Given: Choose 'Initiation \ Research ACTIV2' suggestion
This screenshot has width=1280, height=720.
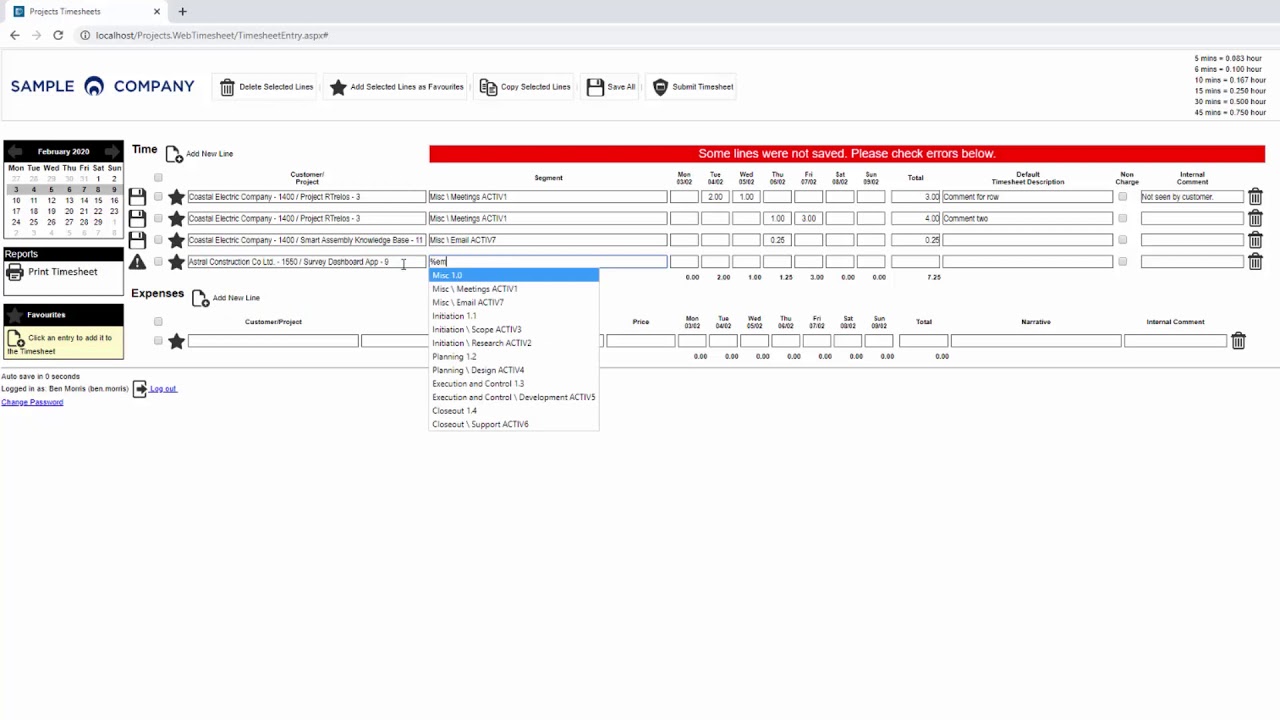Looking at the screenshot, I should [514, 343].
